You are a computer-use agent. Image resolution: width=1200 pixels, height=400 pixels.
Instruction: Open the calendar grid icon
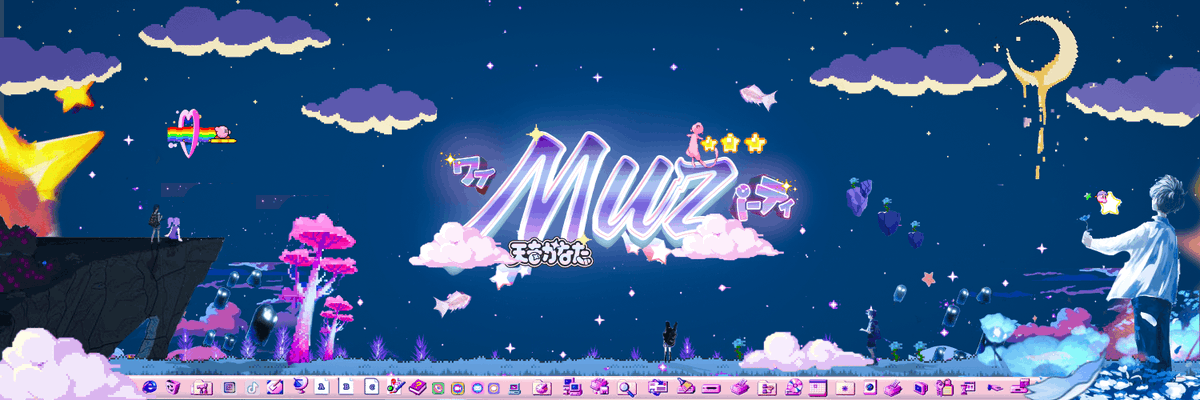[x=818, y=388]
